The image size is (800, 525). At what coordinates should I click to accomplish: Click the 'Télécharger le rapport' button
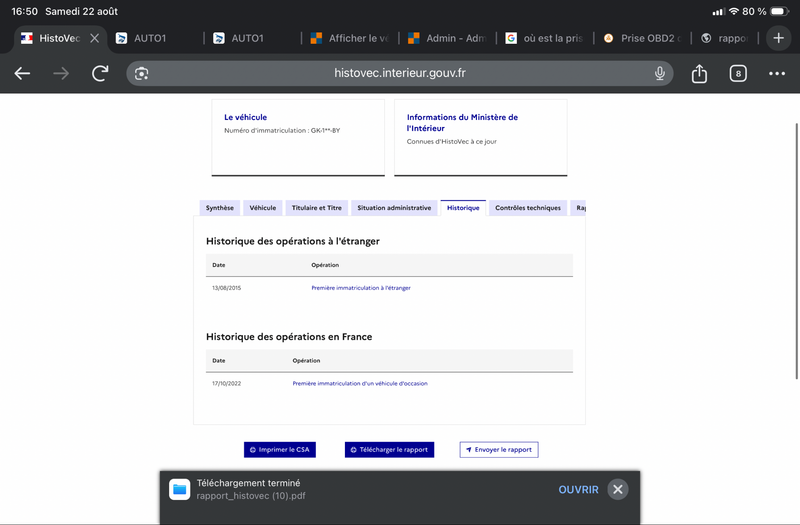tap(389, 449)
